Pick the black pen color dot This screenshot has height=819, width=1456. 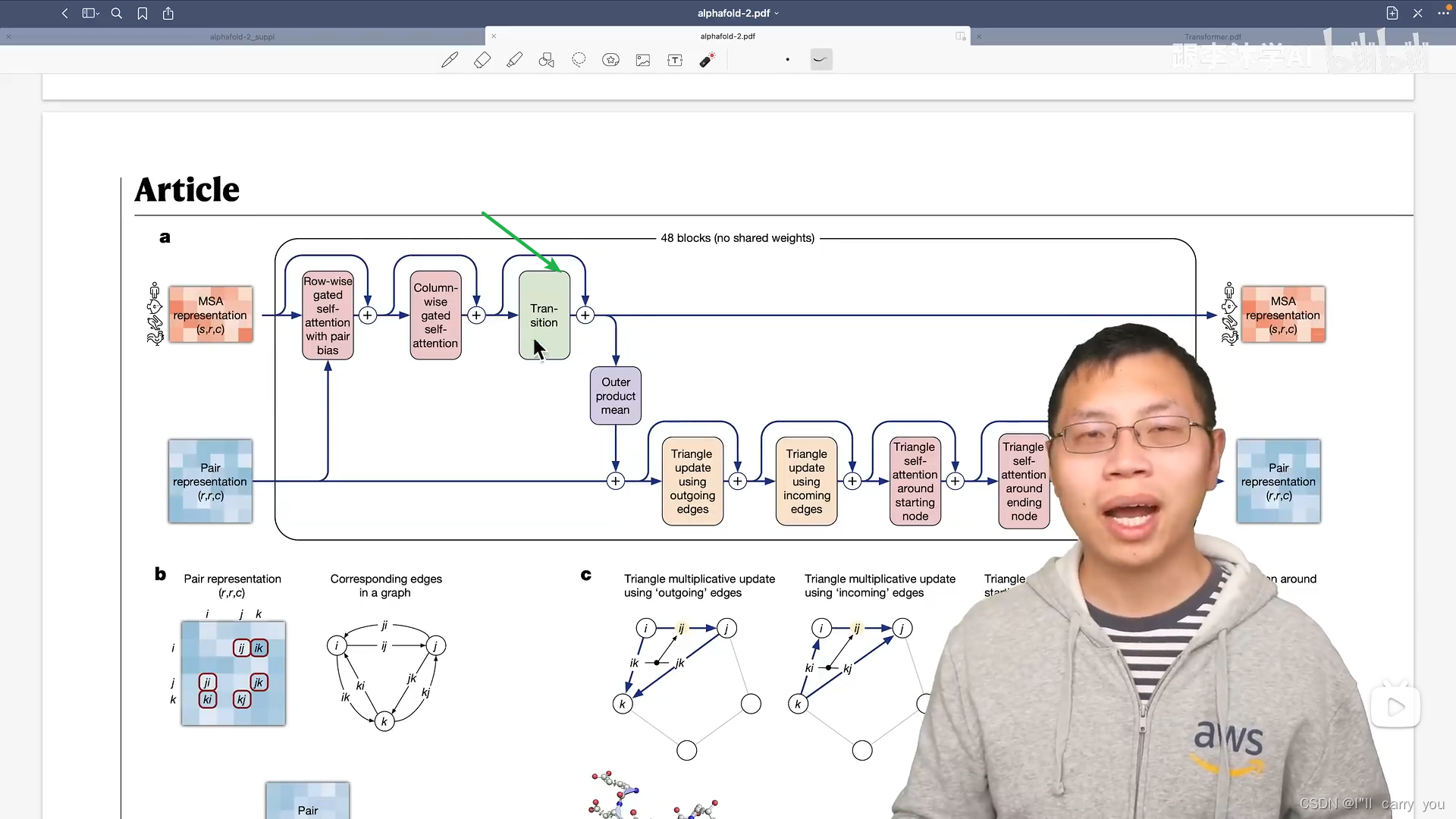click(x=788, y=60)
